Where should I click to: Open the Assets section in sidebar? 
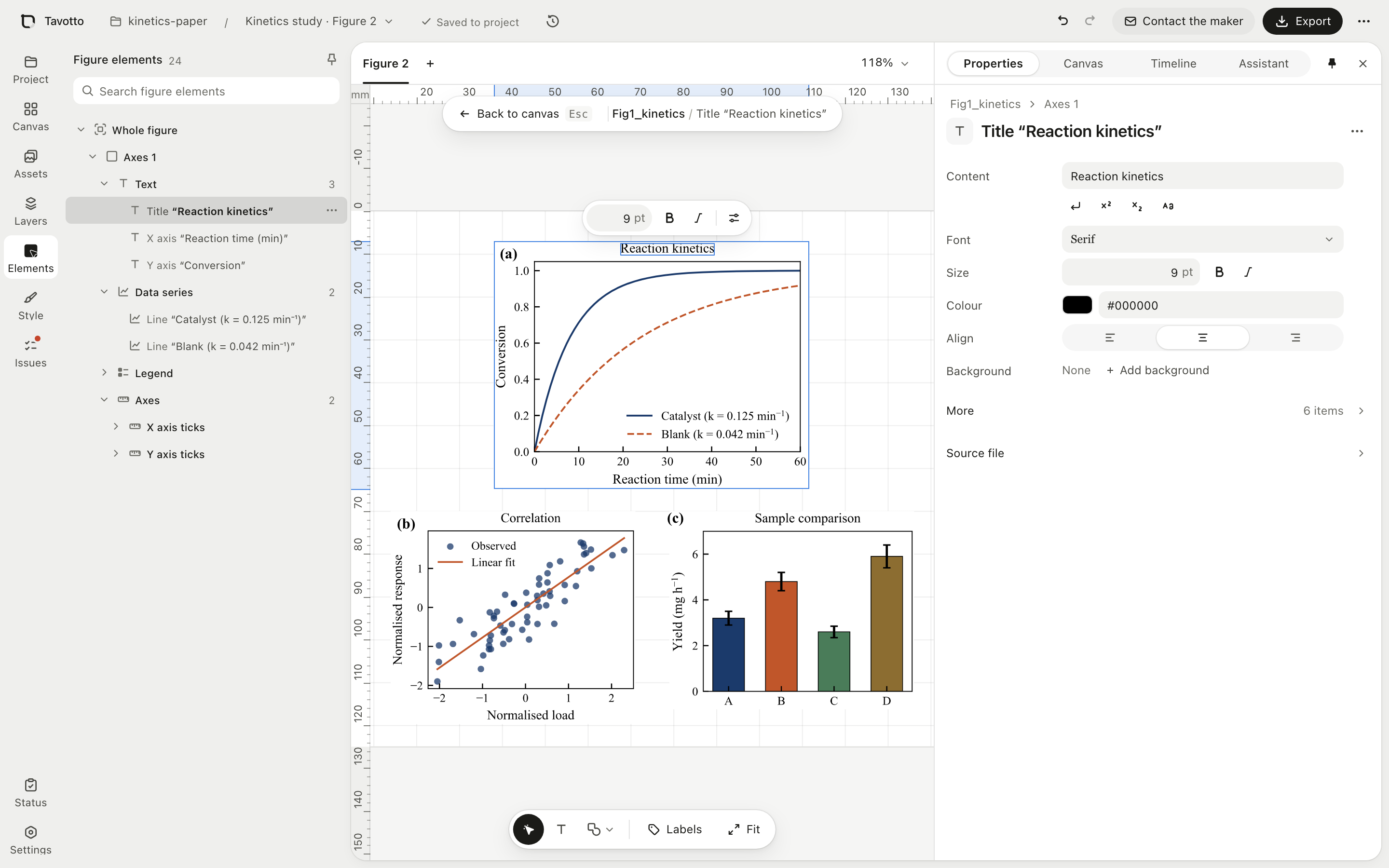[x=30, y=164]
